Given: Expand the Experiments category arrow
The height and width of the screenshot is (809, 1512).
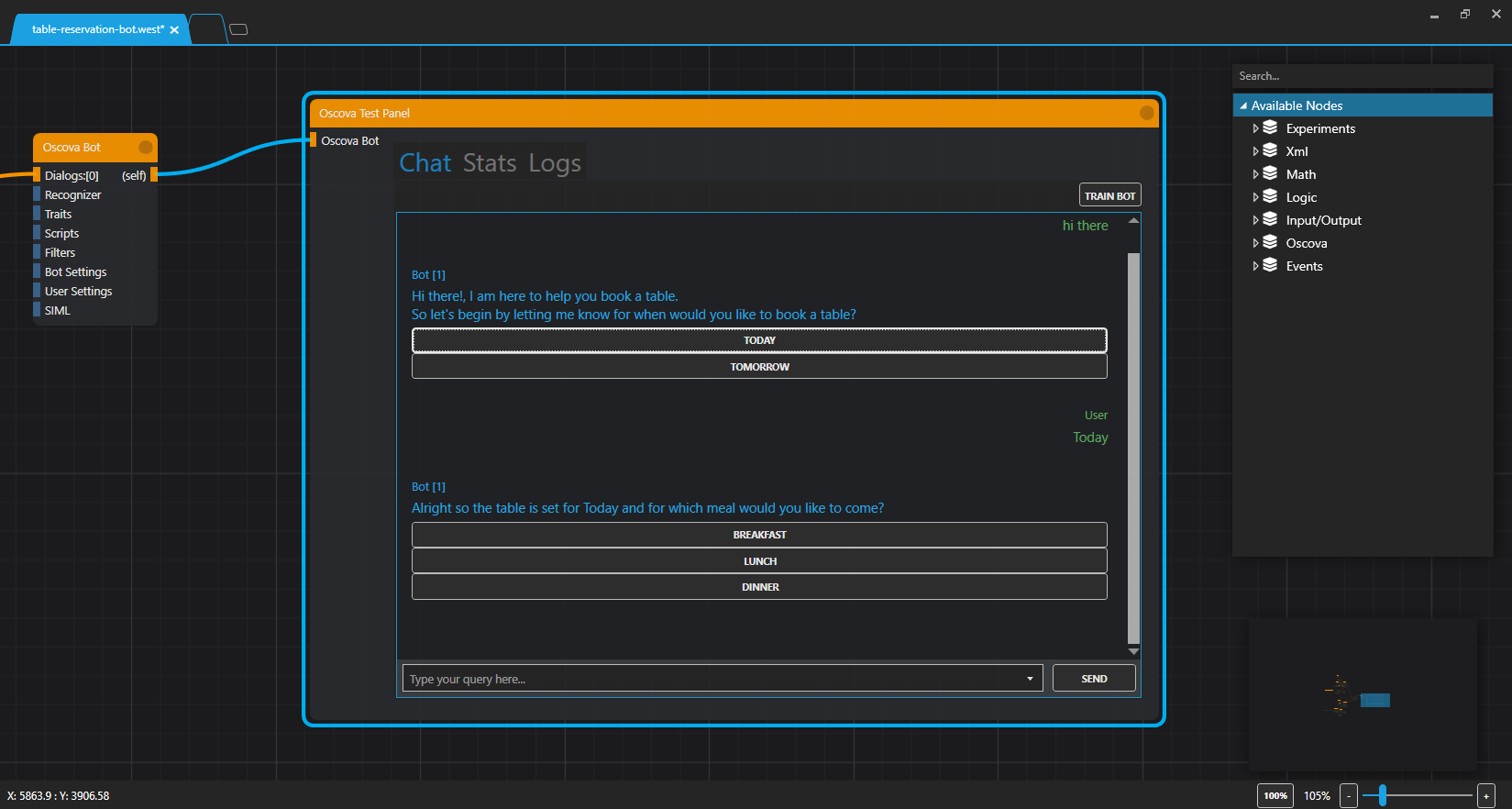Looking at the screenshot, I should [x=1255, y=128].
